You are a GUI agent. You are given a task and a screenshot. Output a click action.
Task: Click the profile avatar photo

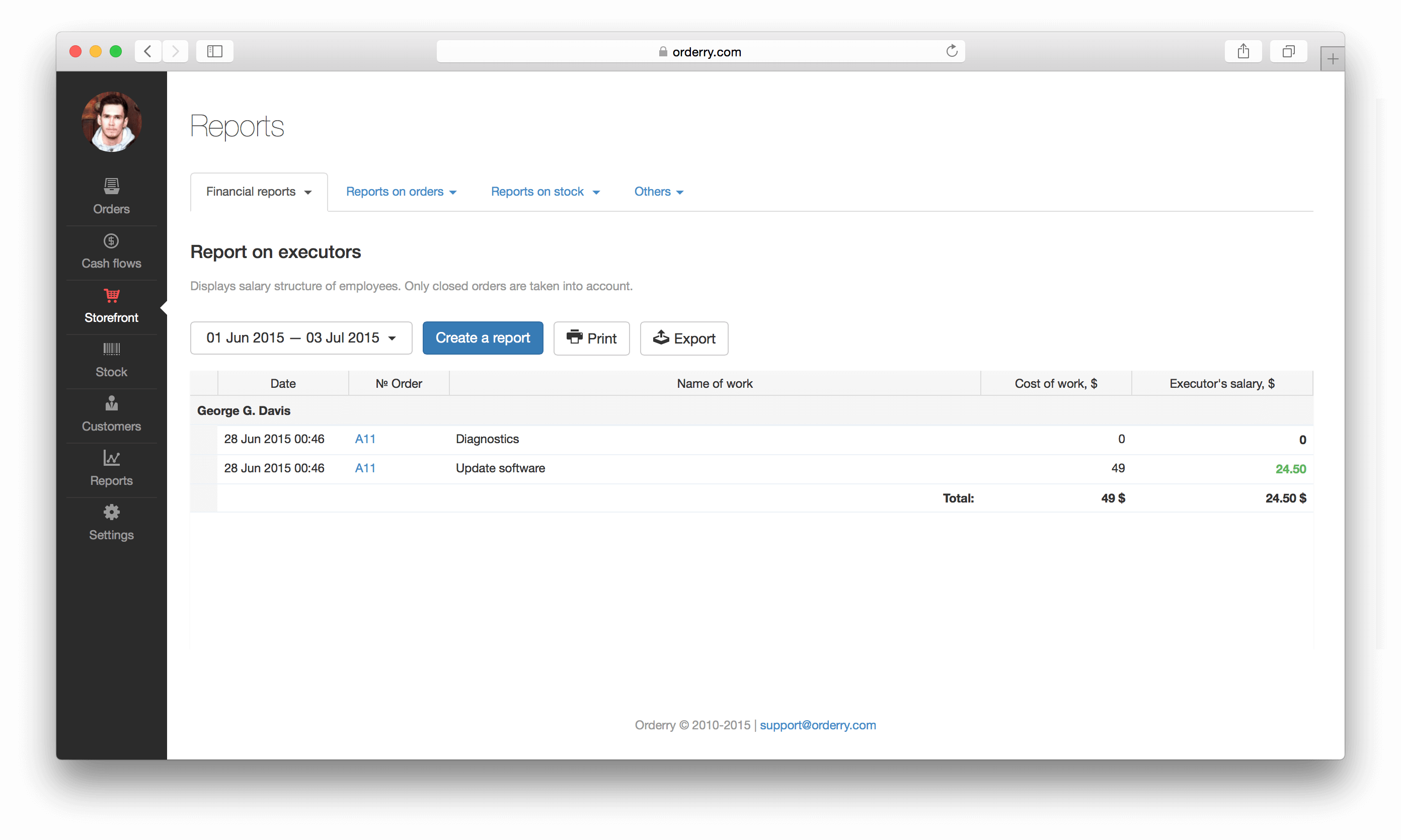coord(111,122)
